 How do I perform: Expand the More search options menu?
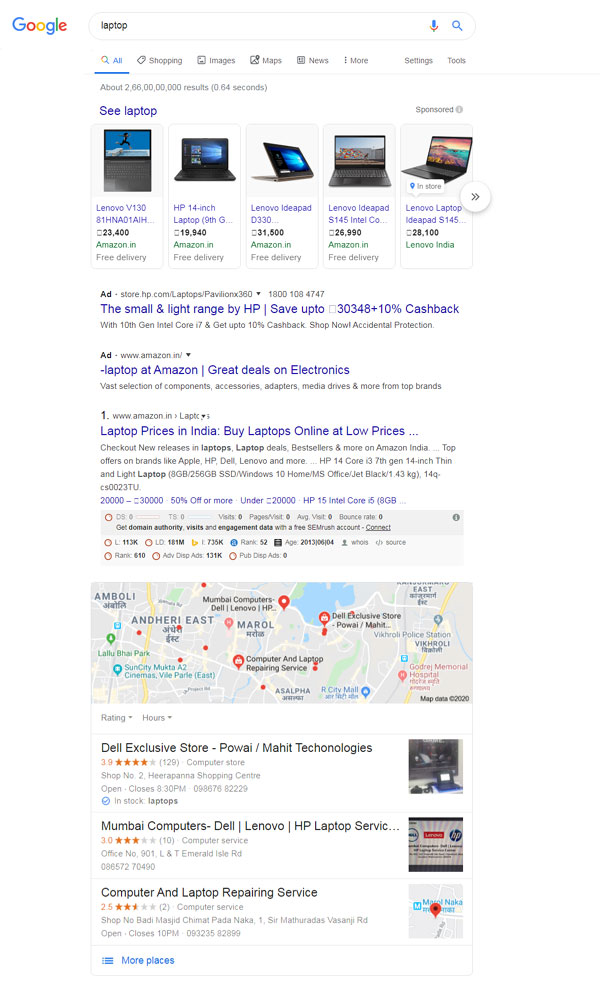[x=355, y=60]
